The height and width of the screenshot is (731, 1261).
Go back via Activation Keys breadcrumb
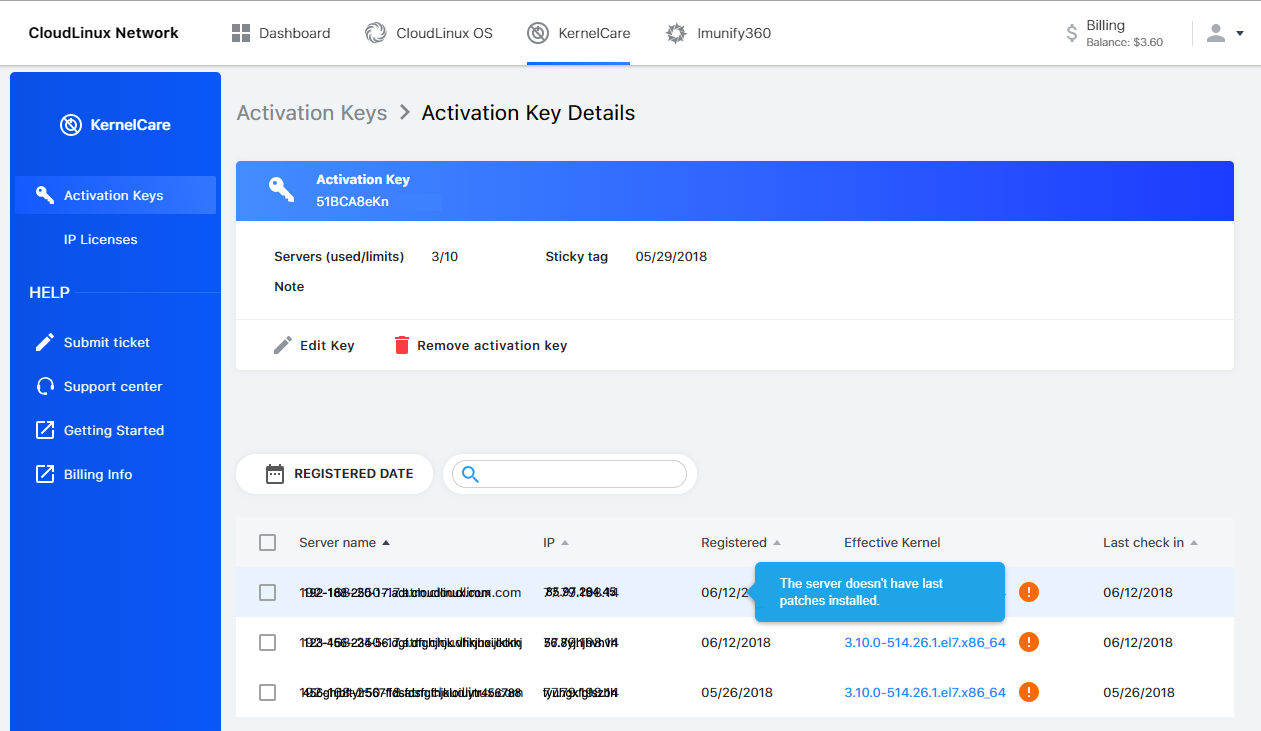click(312, 113)
